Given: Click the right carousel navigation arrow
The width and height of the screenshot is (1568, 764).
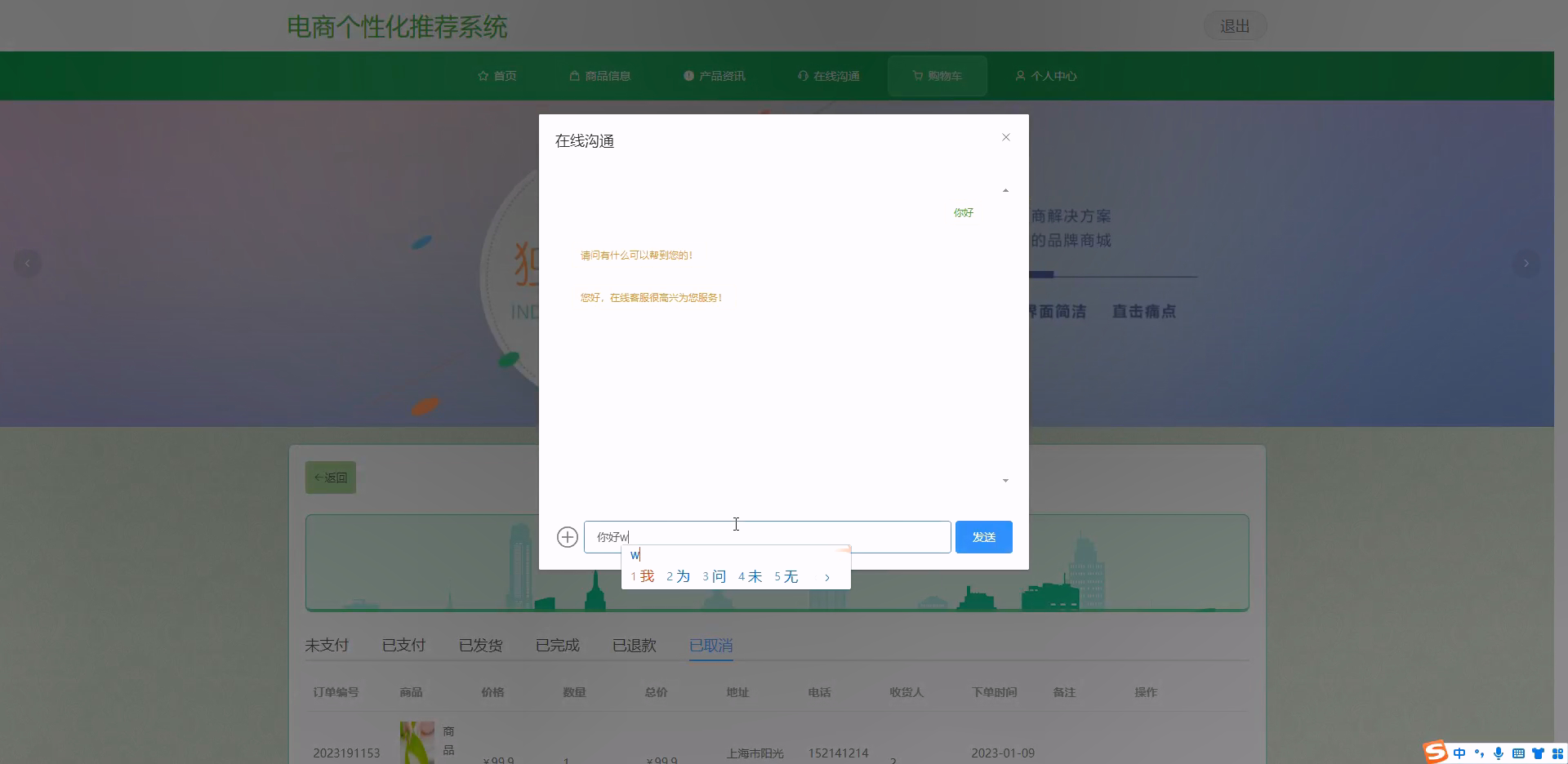Looking at the screenshot, I should click(1526, 263).
